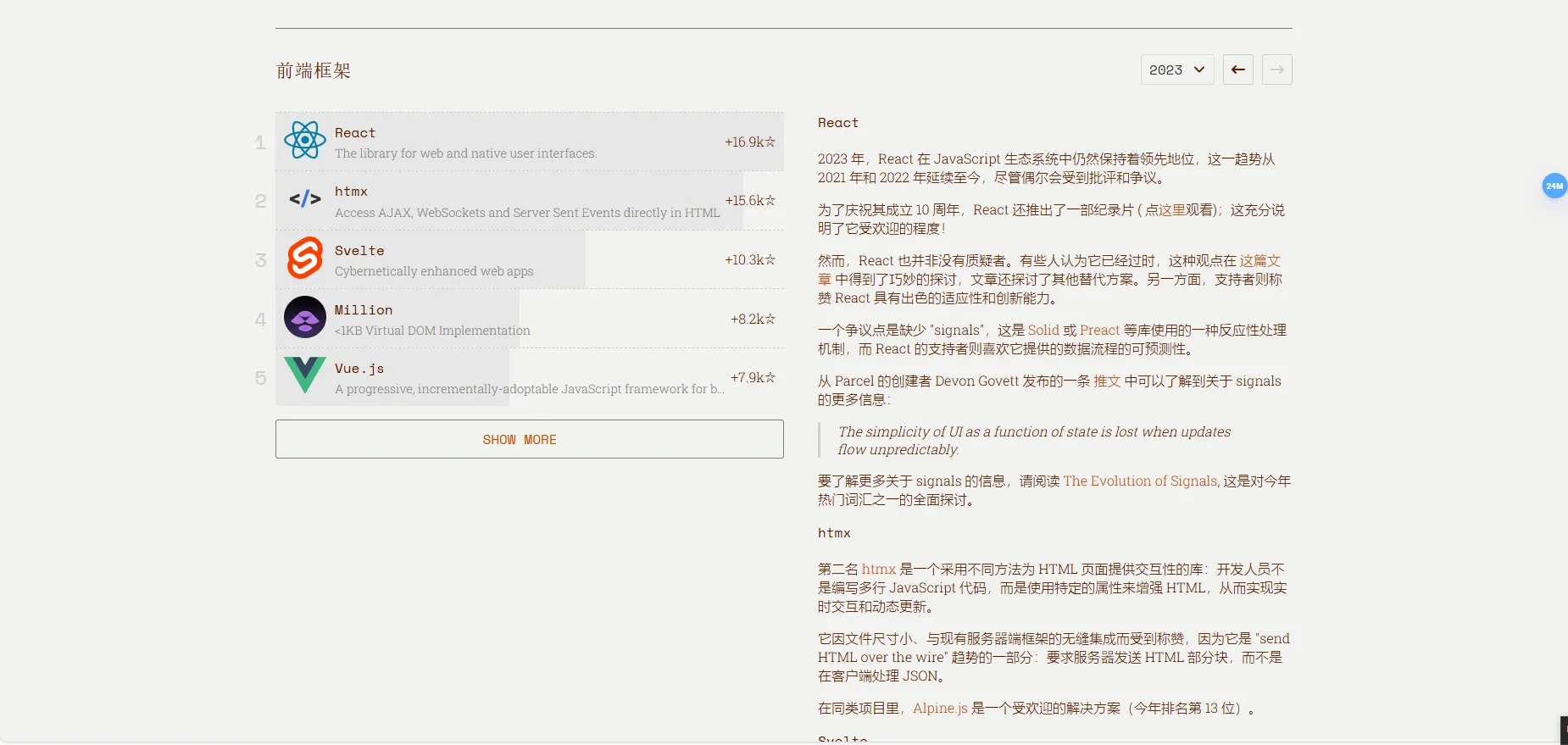Click the +16.9k star count for React

pyautogui.click(x=749, y=142)
